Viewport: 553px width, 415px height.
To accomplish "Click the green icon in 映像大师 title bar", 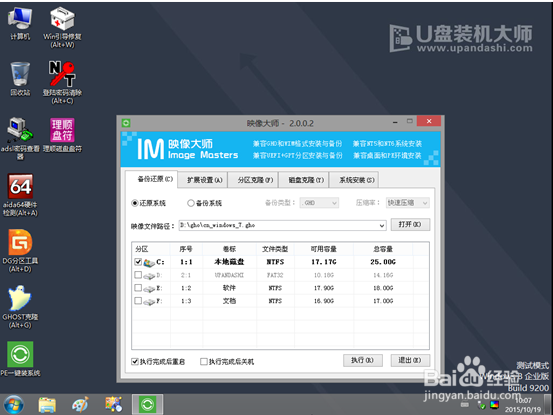I will click(x=126, y=123).
